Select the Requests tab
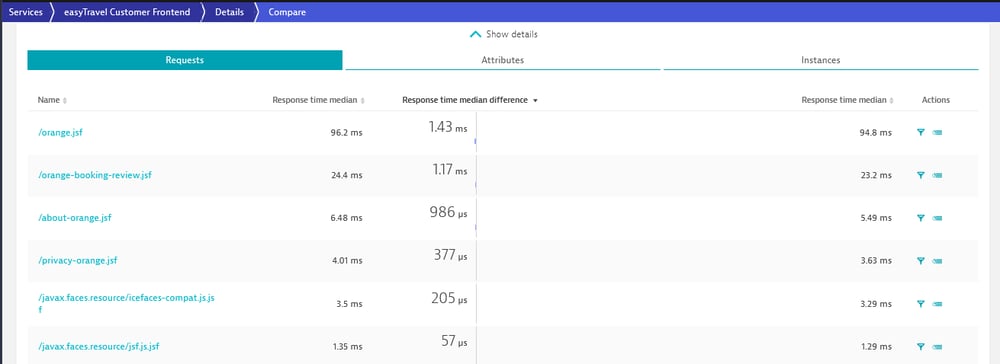1000x364 pixels. [185, 60]
